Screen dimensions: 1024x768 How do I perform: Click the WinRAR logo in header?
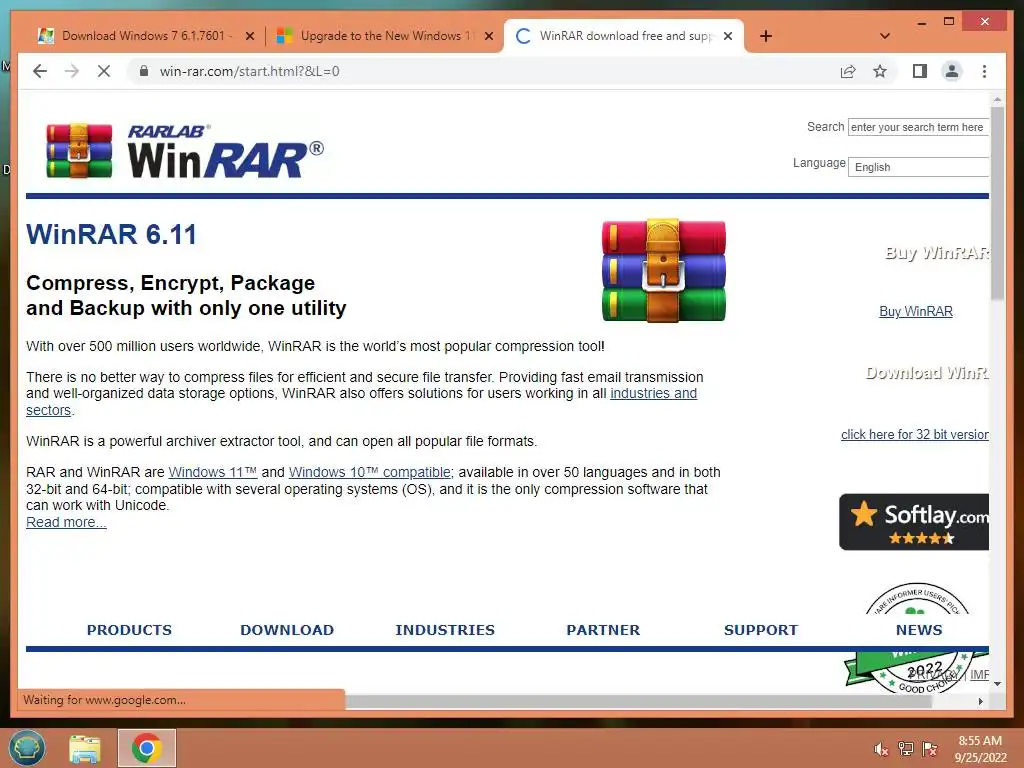click(185, 151)
